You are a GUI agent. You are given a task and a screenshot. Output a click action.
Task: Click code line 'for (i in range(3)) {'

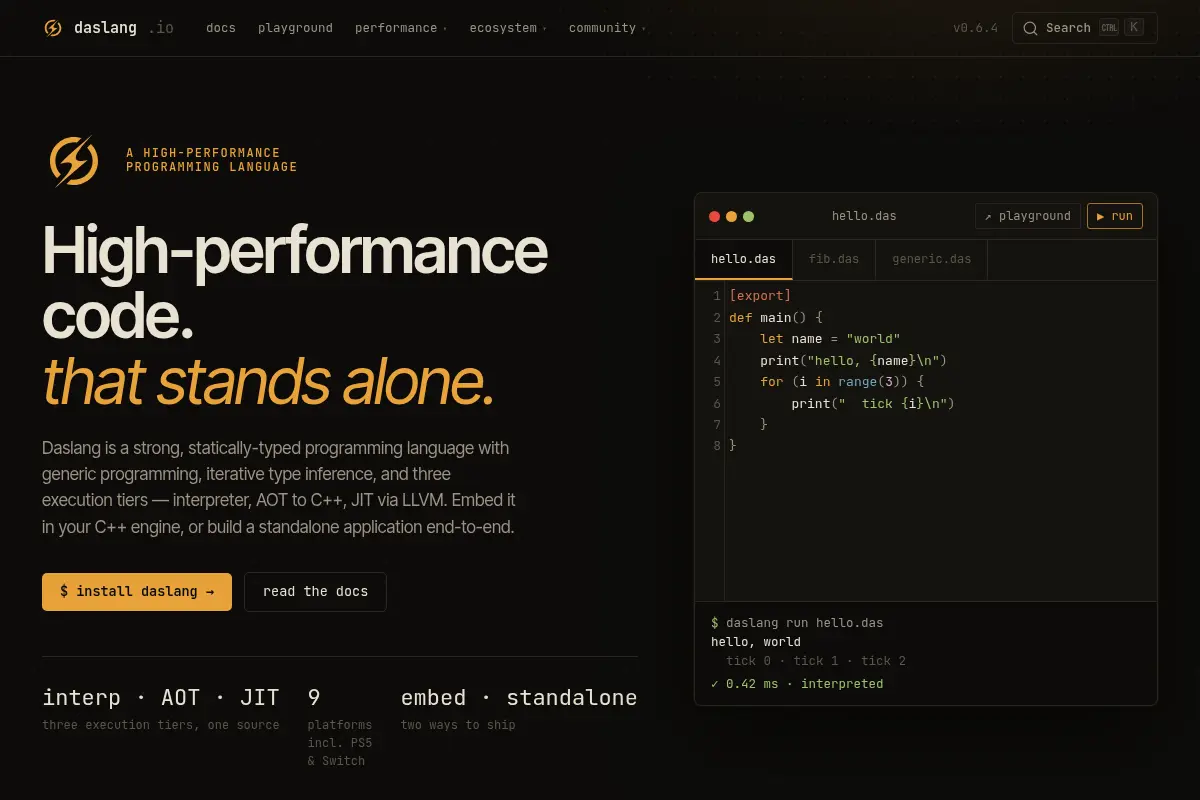pos(842,382)
